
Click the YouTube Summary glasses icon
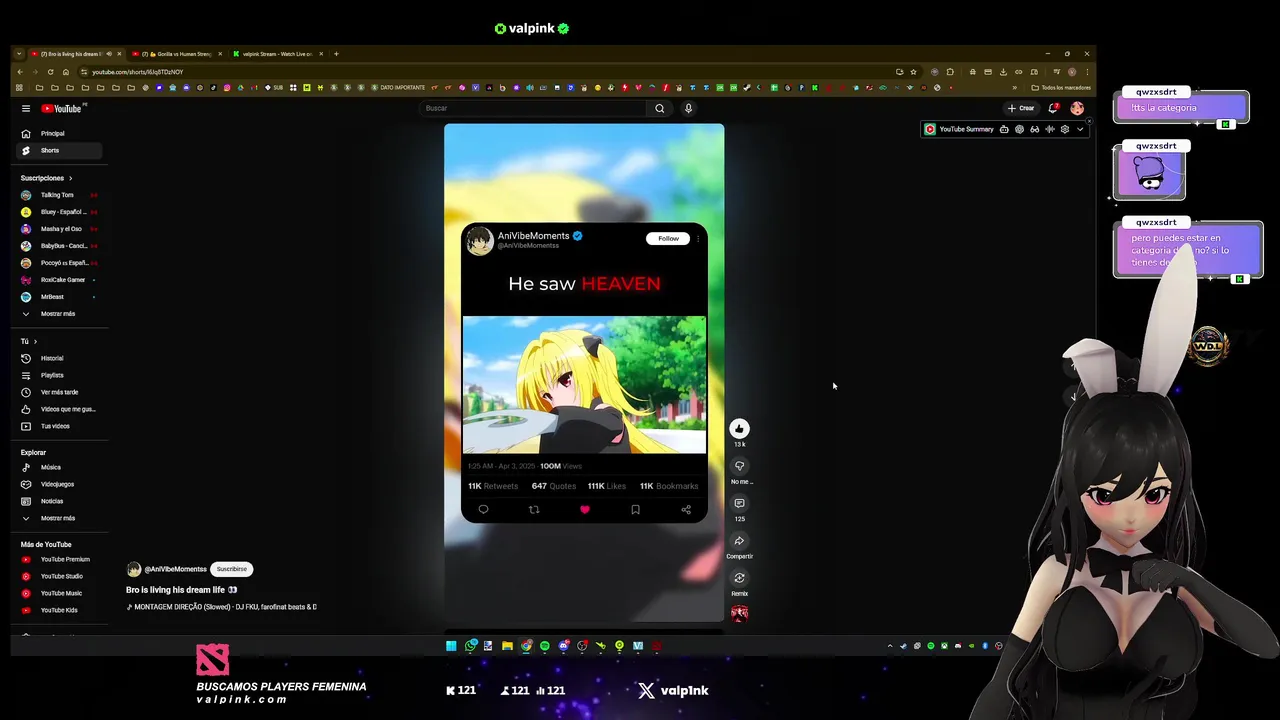pos(1034,129)
